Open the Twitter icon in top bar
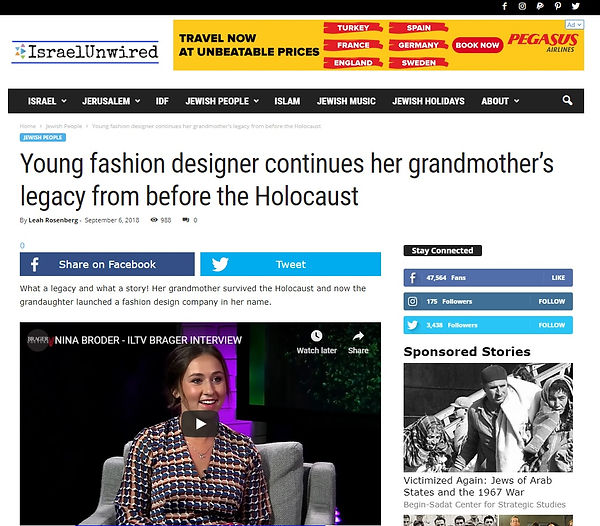 pos(576,6)
